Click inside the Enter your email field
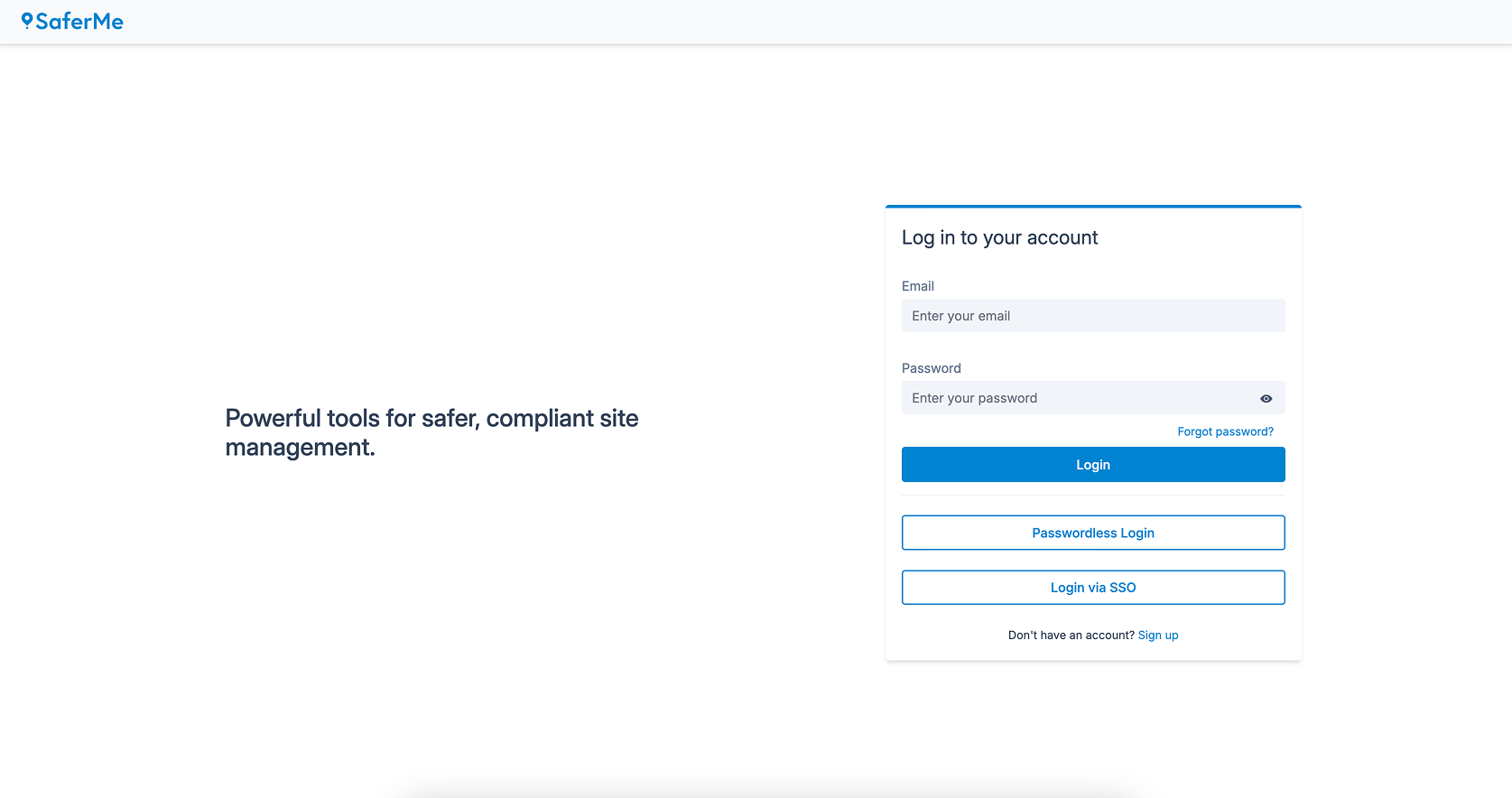This screenshot has height=798, width=1512. [x=1092, y=316]
